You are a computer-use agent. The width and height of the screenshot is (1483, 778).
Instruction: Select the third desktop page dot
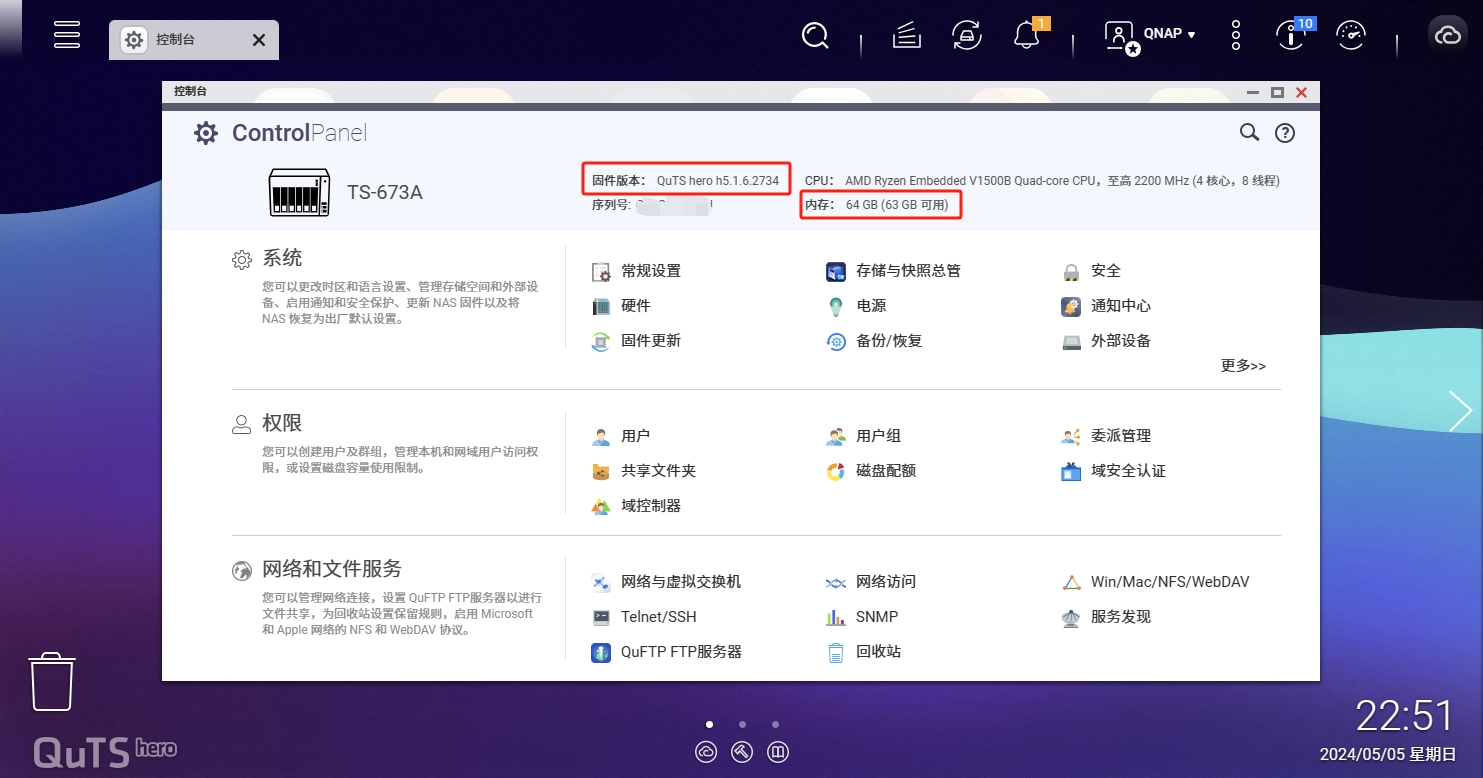tap(775, 724)
